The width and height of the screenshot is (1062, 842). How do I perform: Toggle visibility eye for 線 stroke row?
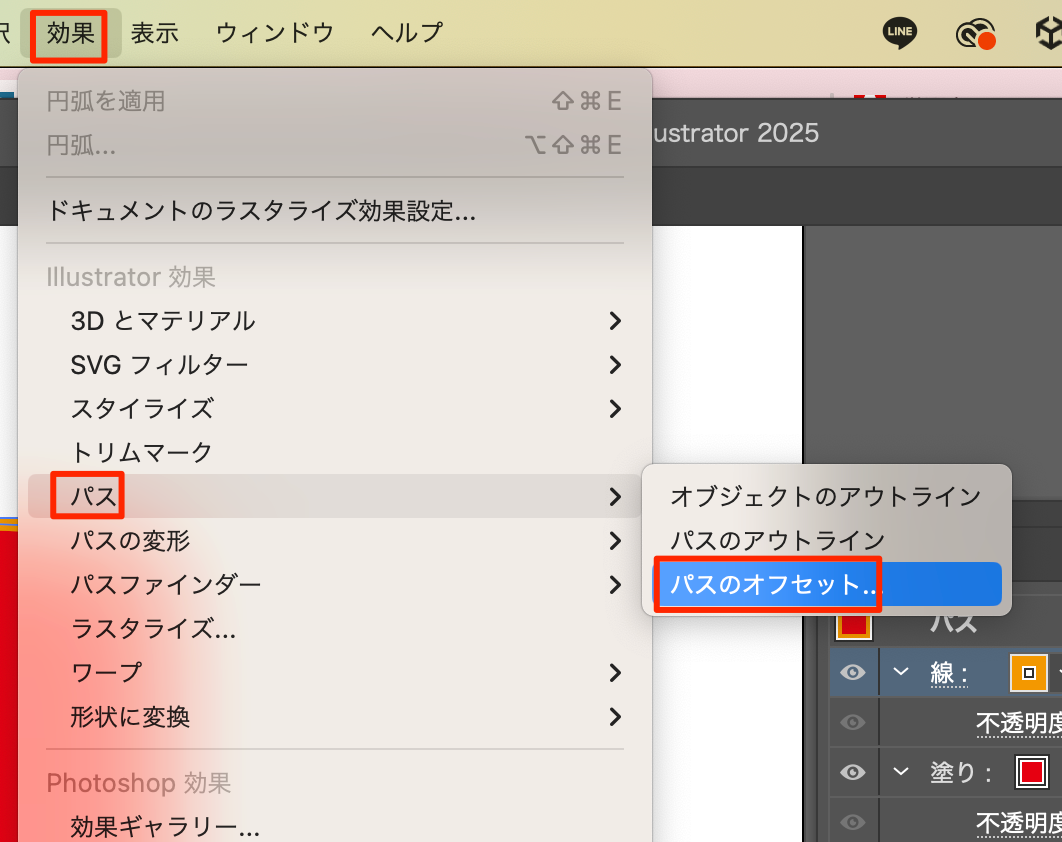point(853,673)
